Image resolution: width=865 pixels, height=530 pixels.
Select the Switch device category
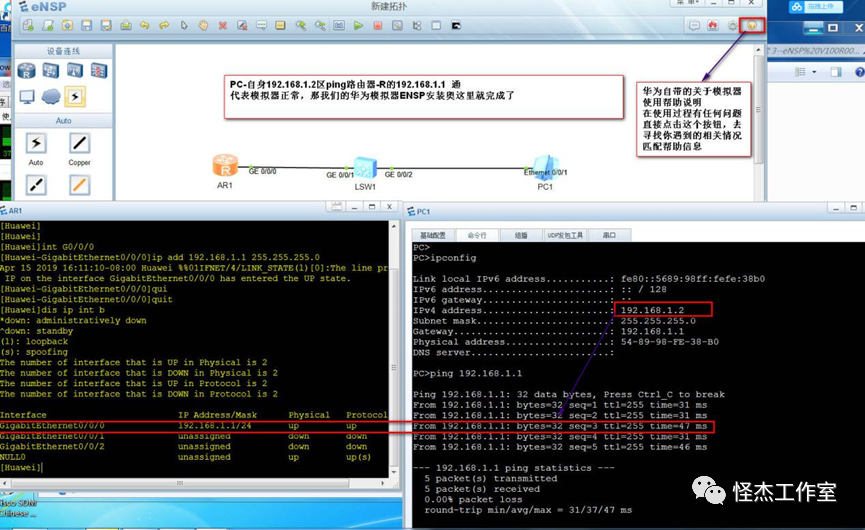[x=51, y=70]
